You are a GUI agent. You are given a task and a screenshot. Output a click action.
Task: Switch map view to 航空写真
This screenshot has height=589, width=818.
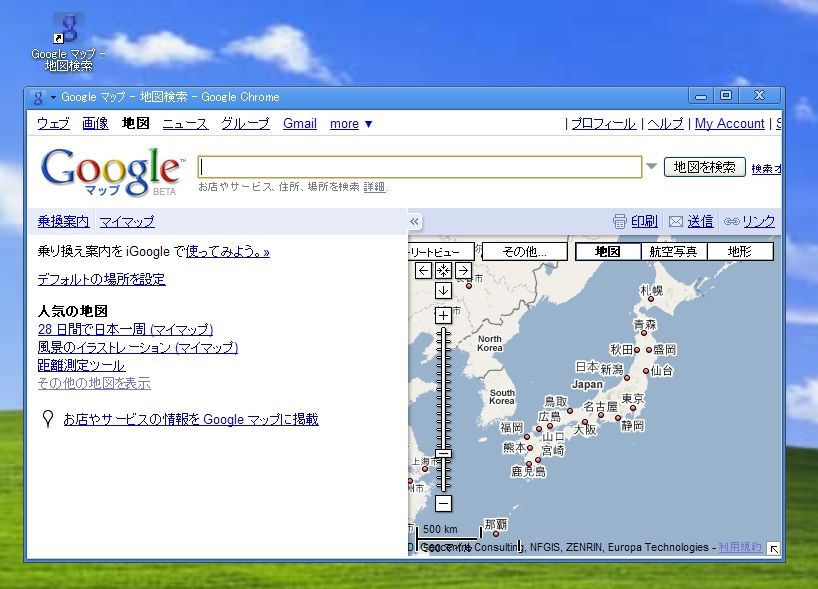(673, 251)
